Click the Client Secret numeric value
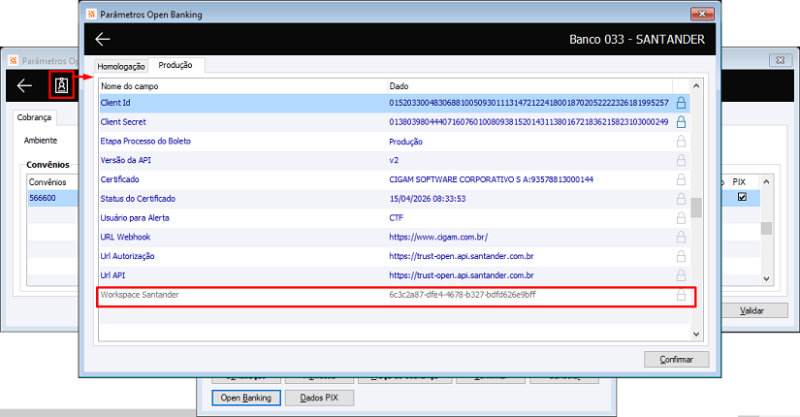800x417 pixels. click(529, 122)
